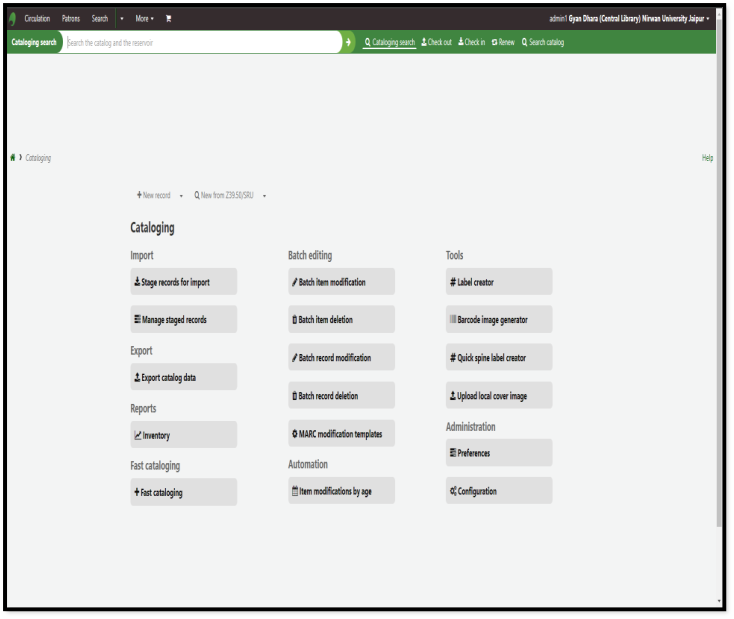The image size is (734, 619).
Task: Click Stage records for import button
Action: 183,282
